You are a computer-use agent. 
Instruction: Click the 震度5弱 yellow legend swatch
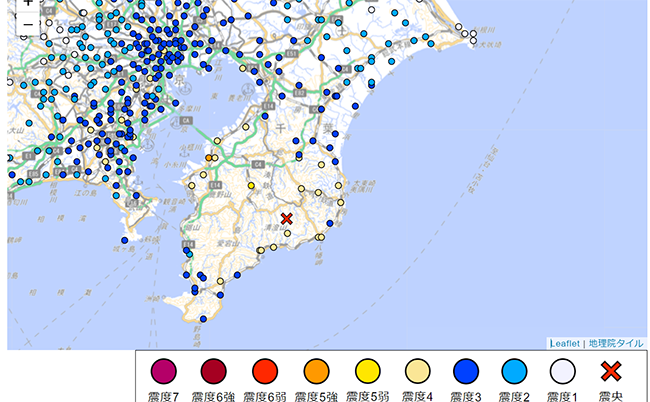click(x=364, y=372)
